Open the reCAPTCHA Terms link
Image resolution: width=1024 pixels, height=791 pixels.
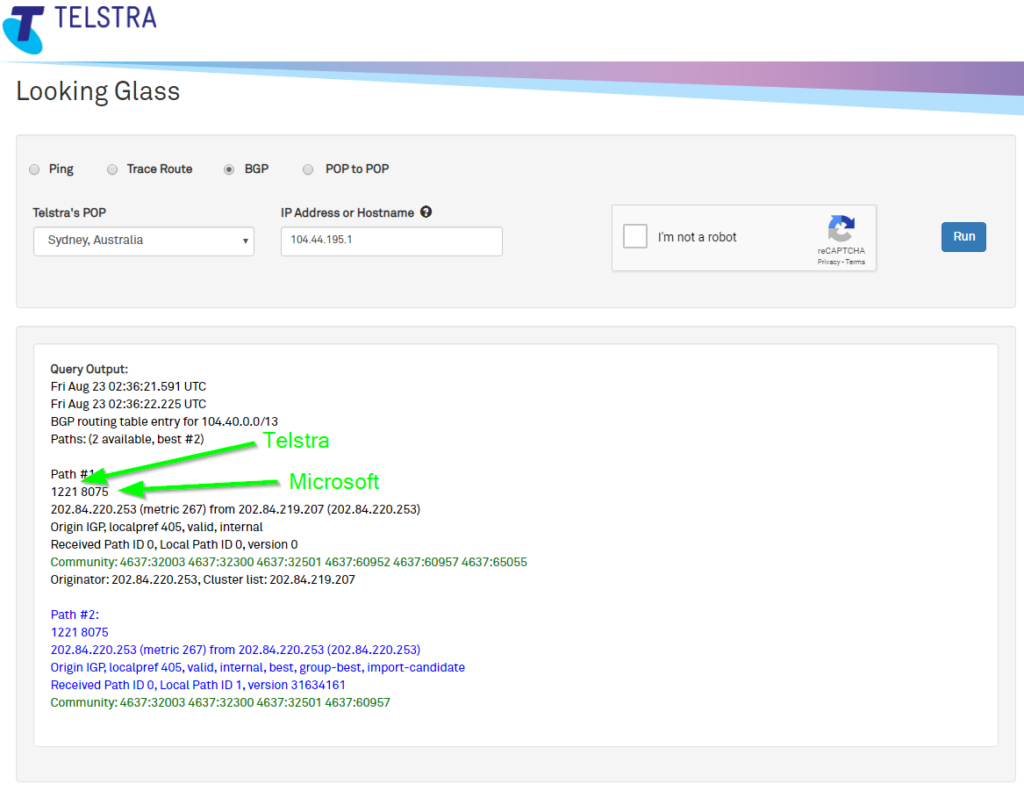856,262
